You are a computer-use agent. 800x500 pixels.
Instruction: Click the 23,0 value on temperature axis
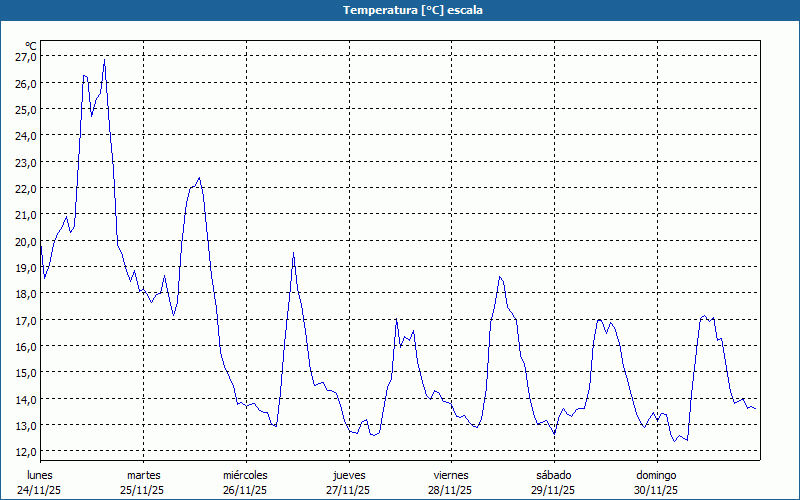tap(26, 162)
